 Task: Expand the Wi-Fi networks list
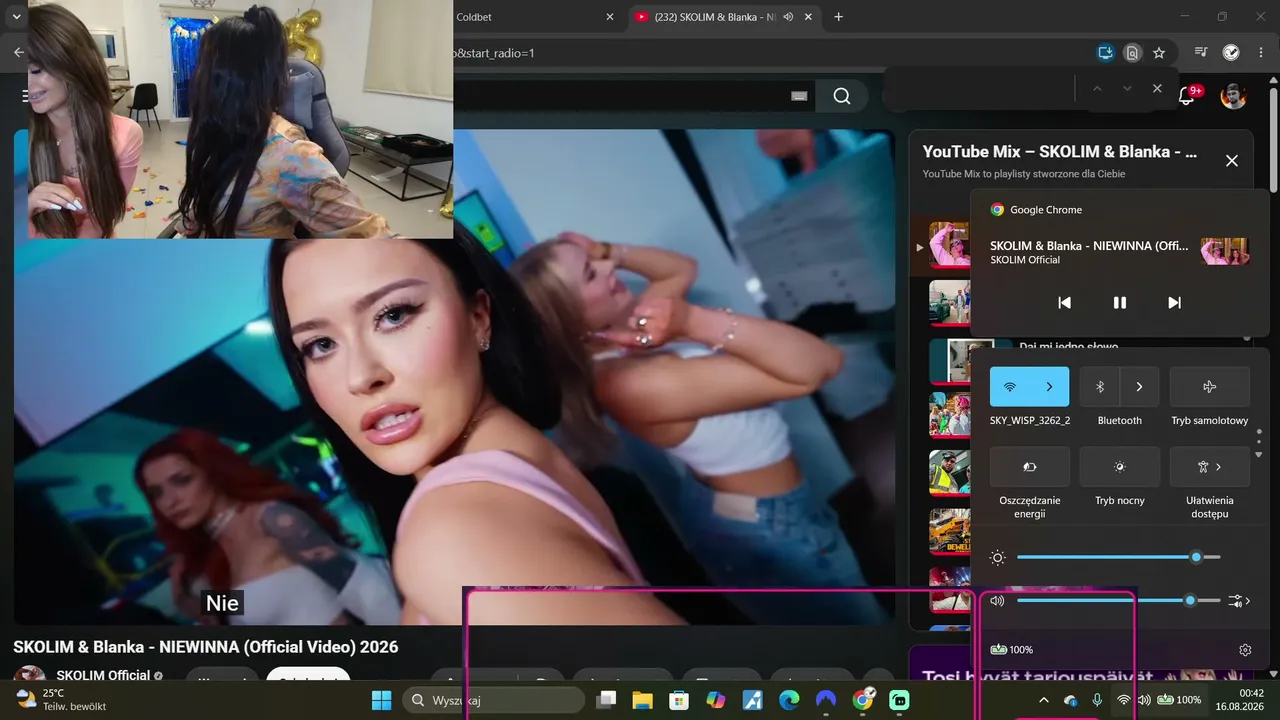[x=1050, y=387]
